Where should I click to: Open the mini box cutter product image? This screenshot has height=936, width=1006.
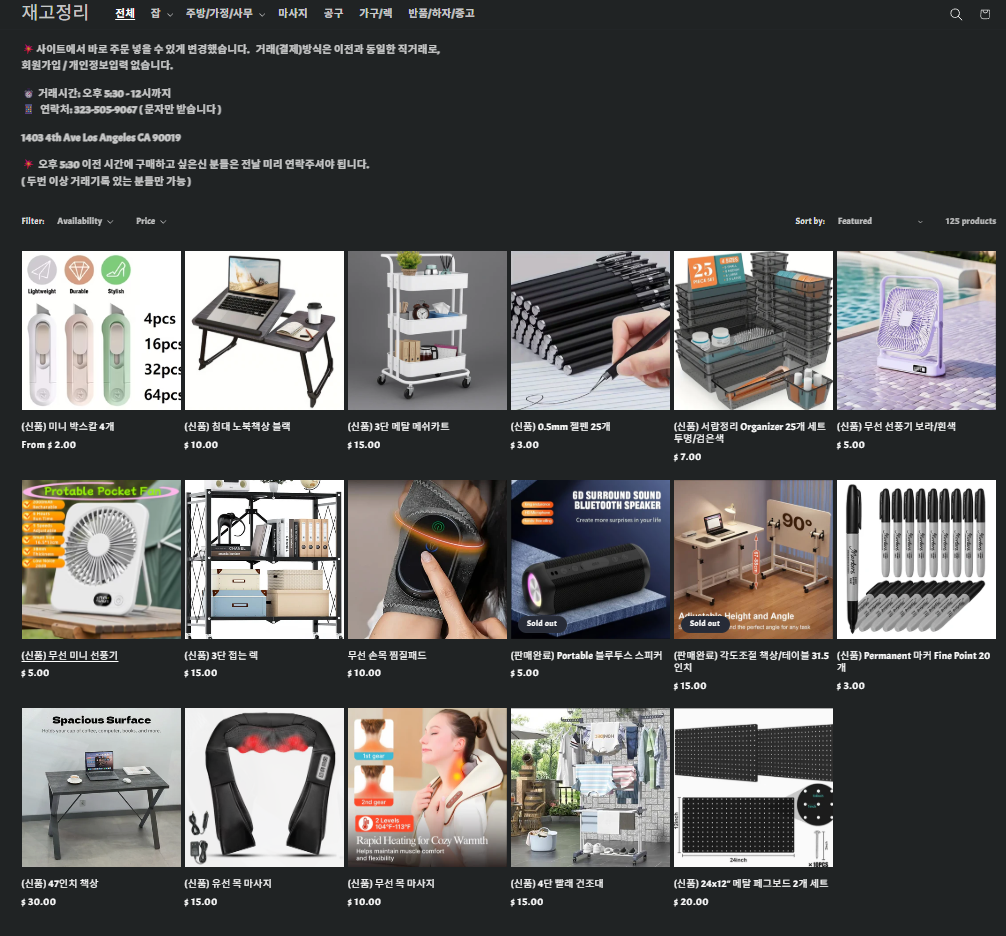101,330
